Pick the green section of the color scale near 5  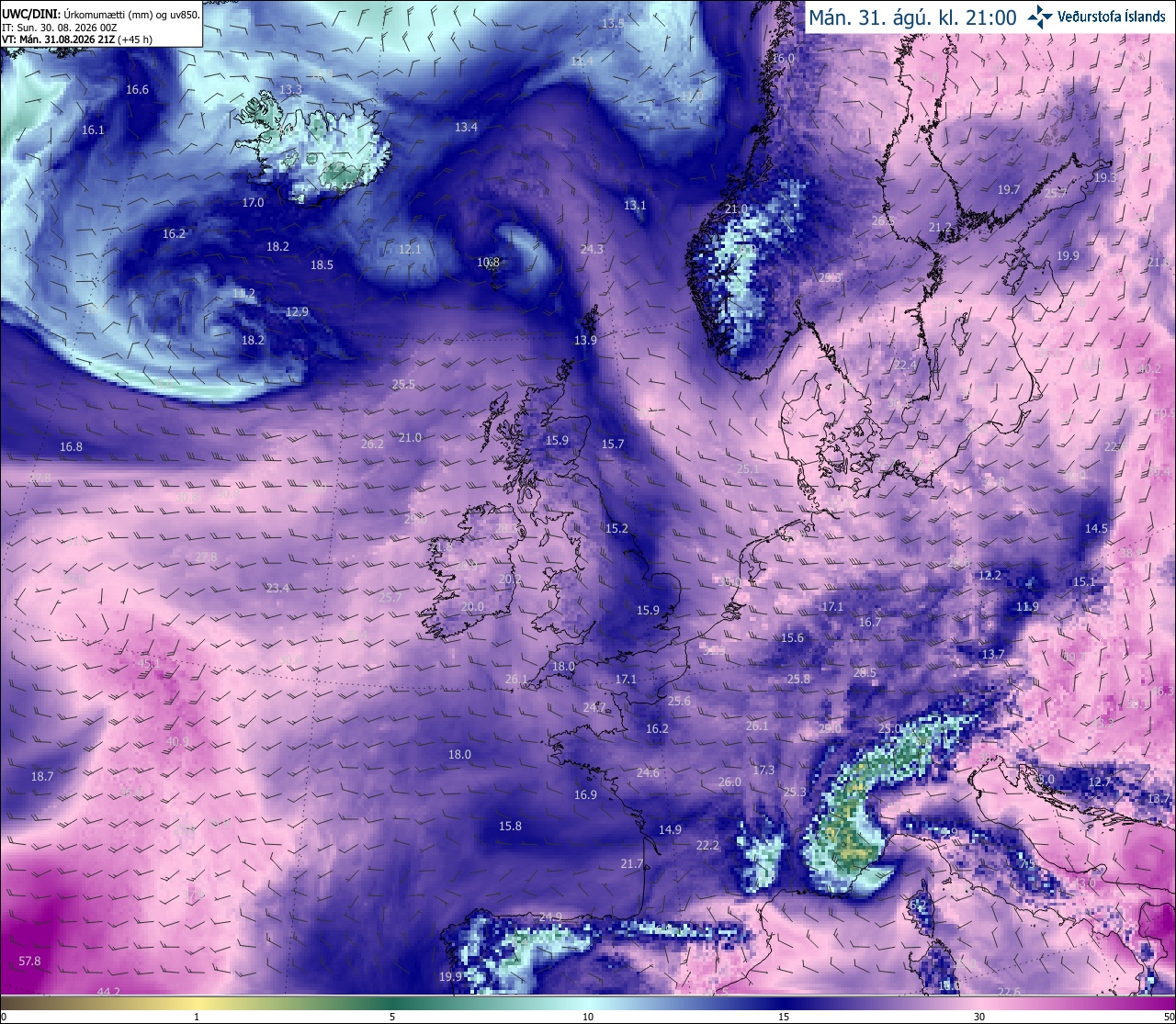pos(392,1004)
